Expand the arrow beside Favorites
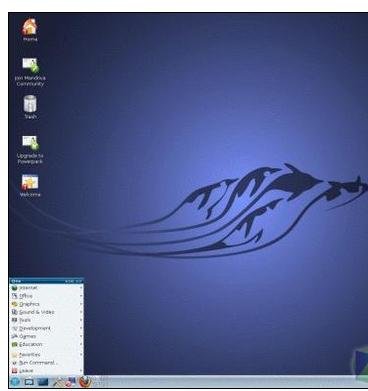Screen dimensions: 368x391 (x=81, y=355)
